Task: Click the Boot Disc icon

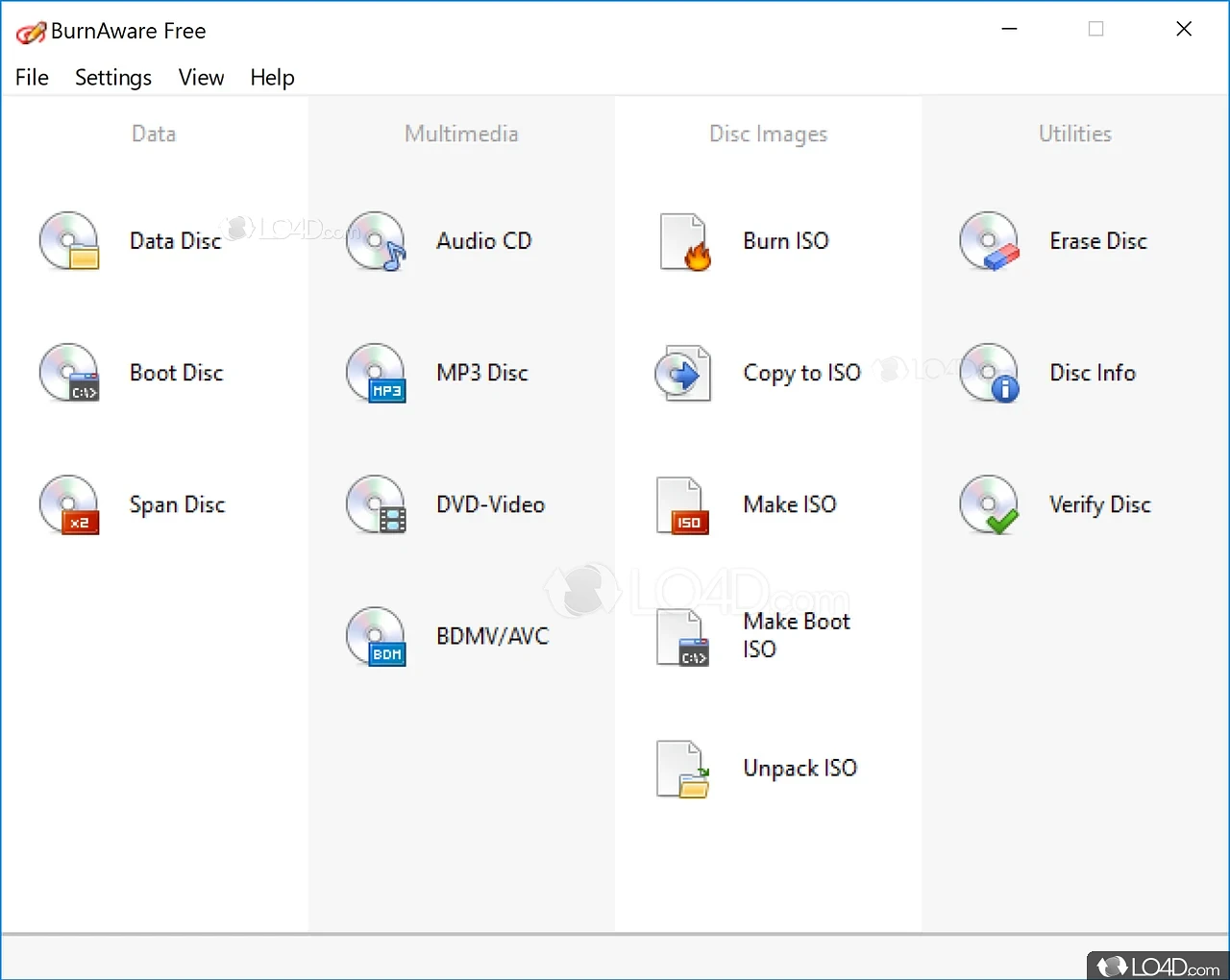Action: [x=69, y=373]
